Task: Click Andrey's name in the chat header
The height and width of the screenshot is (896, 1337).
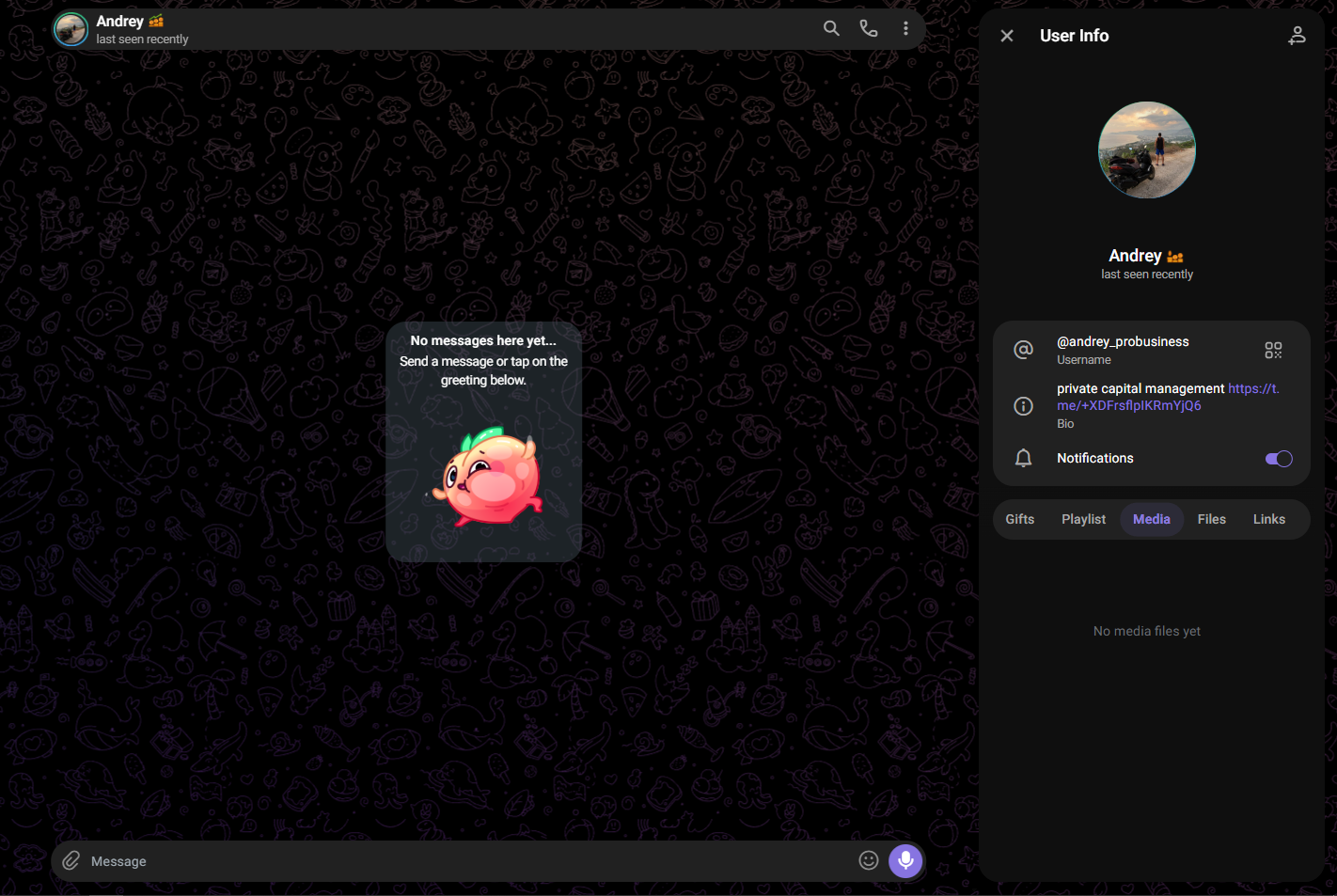Action: (x=119, y=21)
